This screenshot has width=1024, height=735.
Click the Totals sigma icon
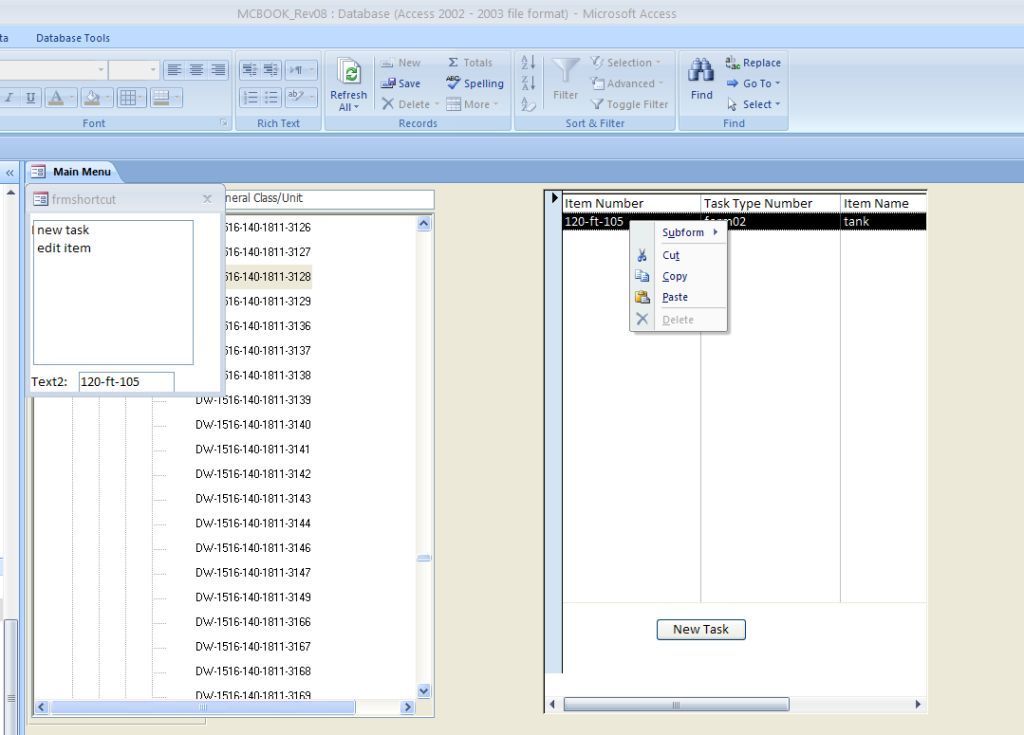pos(453,63)
